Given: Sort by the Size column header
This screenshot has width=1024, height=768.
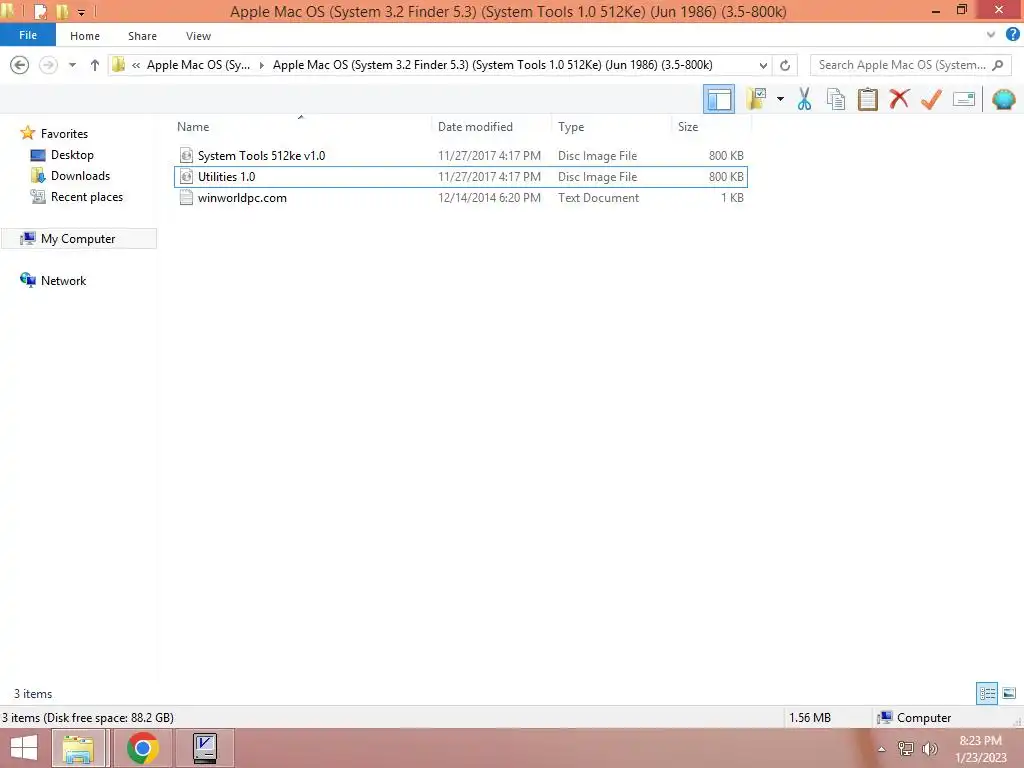Looking at the screenshot, I should click(688, 127).
